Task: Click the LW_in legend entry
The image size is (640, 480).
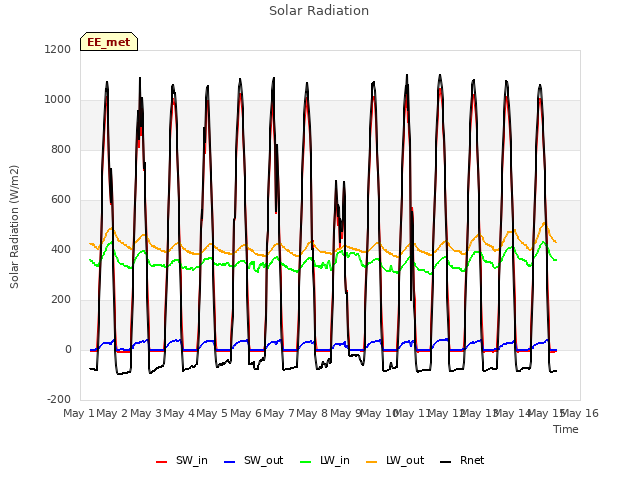Action: [325, 461]
